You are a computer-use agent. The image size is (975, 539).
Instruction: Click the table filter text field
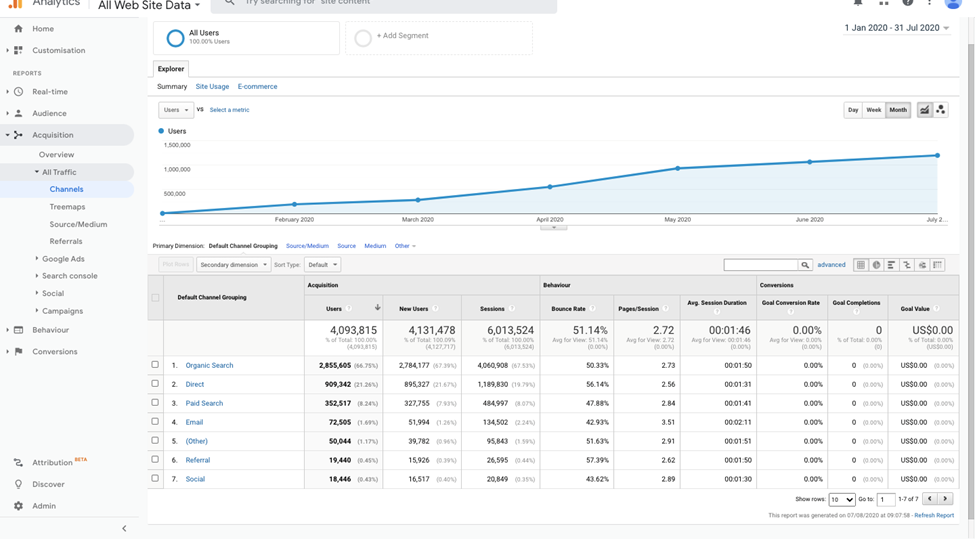coord(761,265)
